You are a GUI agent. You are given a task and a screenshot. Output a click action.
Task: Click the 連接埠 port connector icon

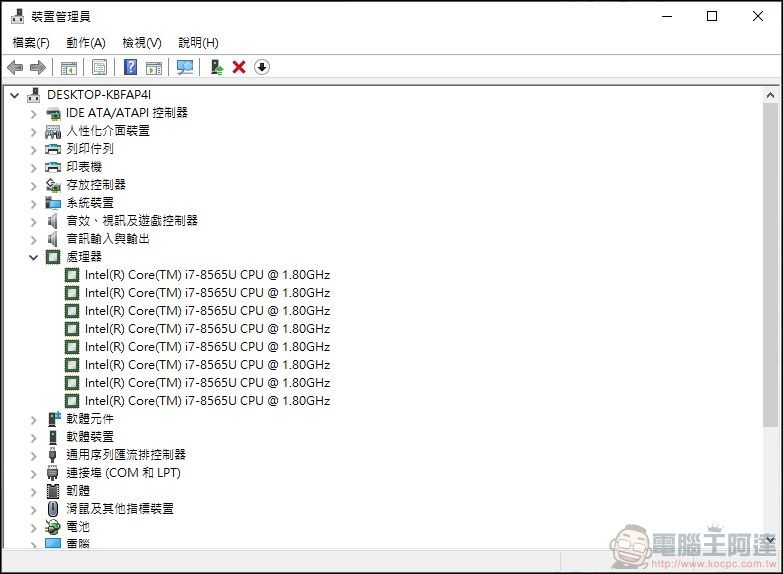click(x=52, y=473)
